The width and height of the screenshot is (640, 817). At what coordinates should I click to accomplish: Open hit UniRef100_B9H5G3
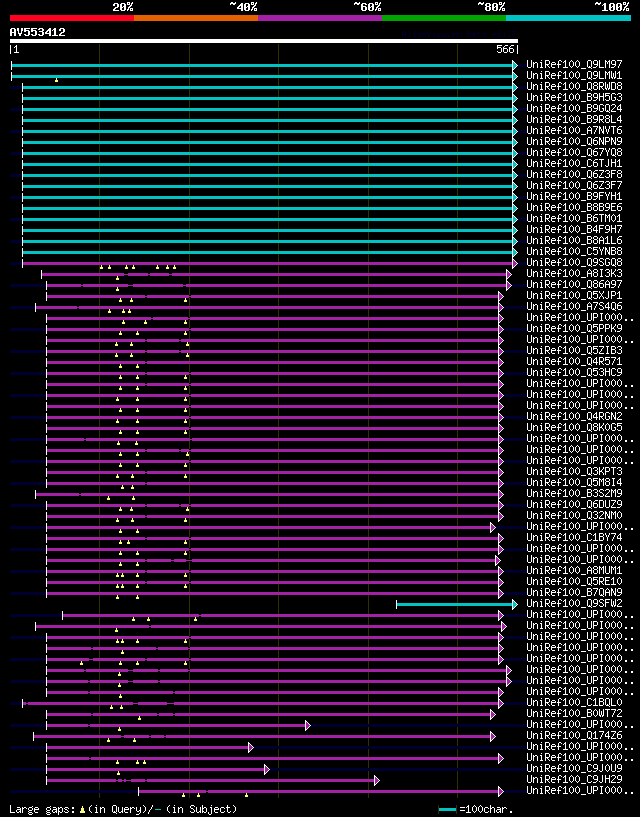click(574, 97)
